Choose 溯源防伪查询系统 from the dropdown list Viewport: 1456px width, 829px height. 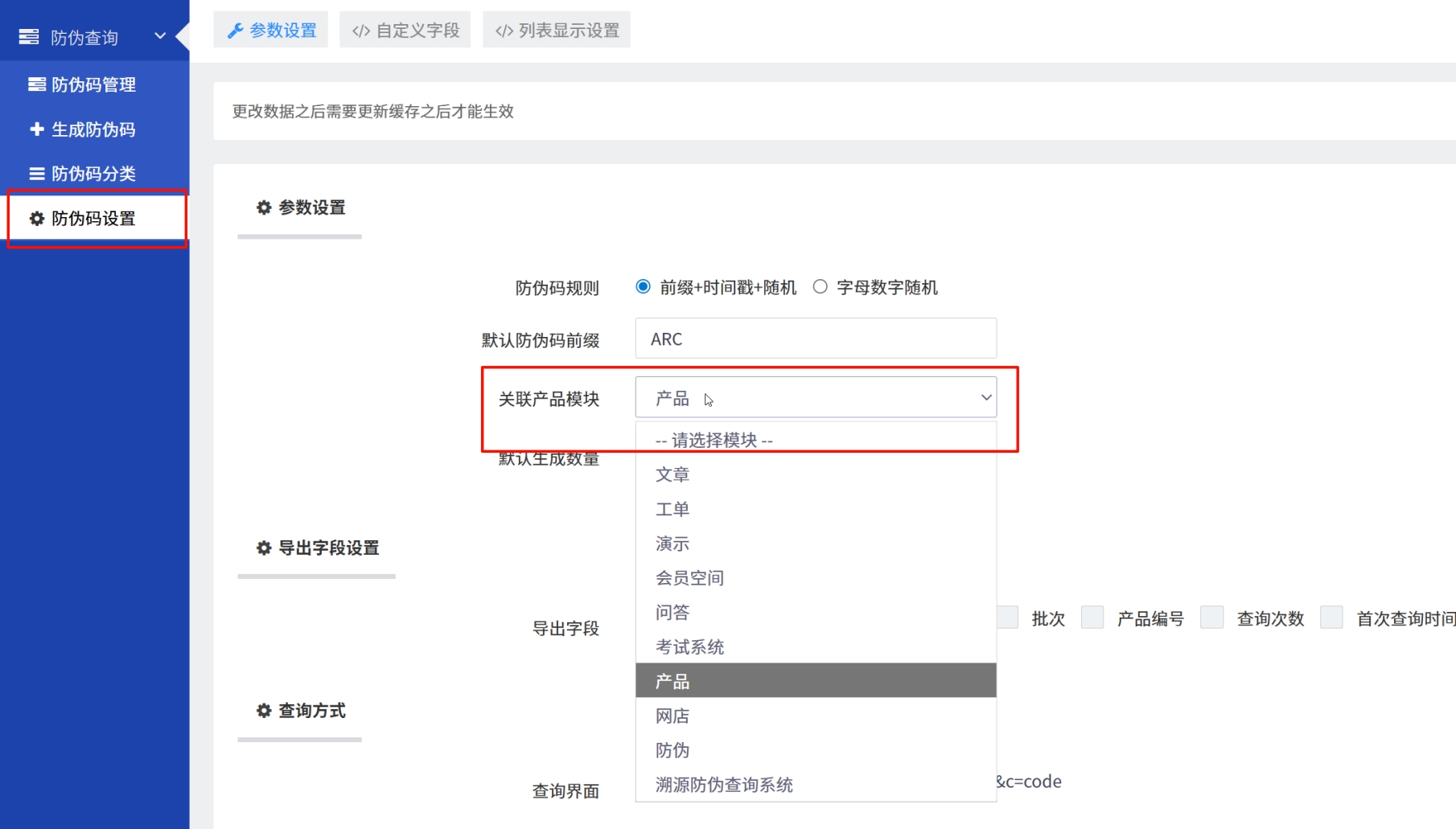tap(724, 785)
